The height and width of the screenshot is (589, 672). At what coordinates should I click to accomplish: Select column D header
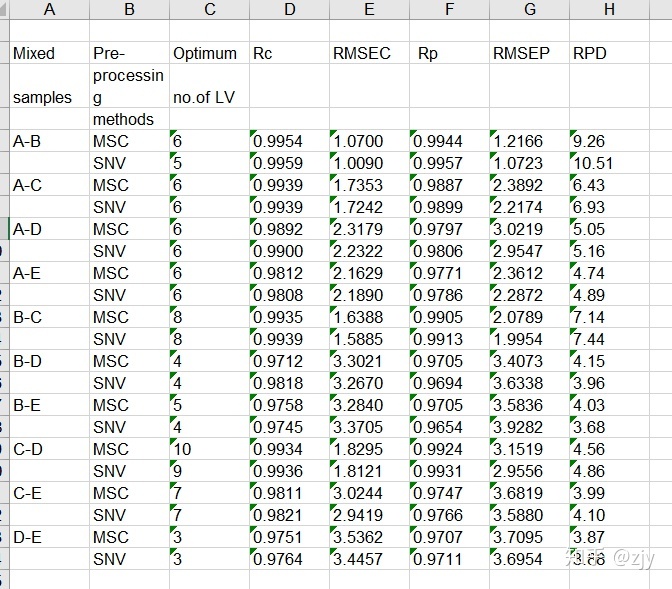click(x=290, y=9)
